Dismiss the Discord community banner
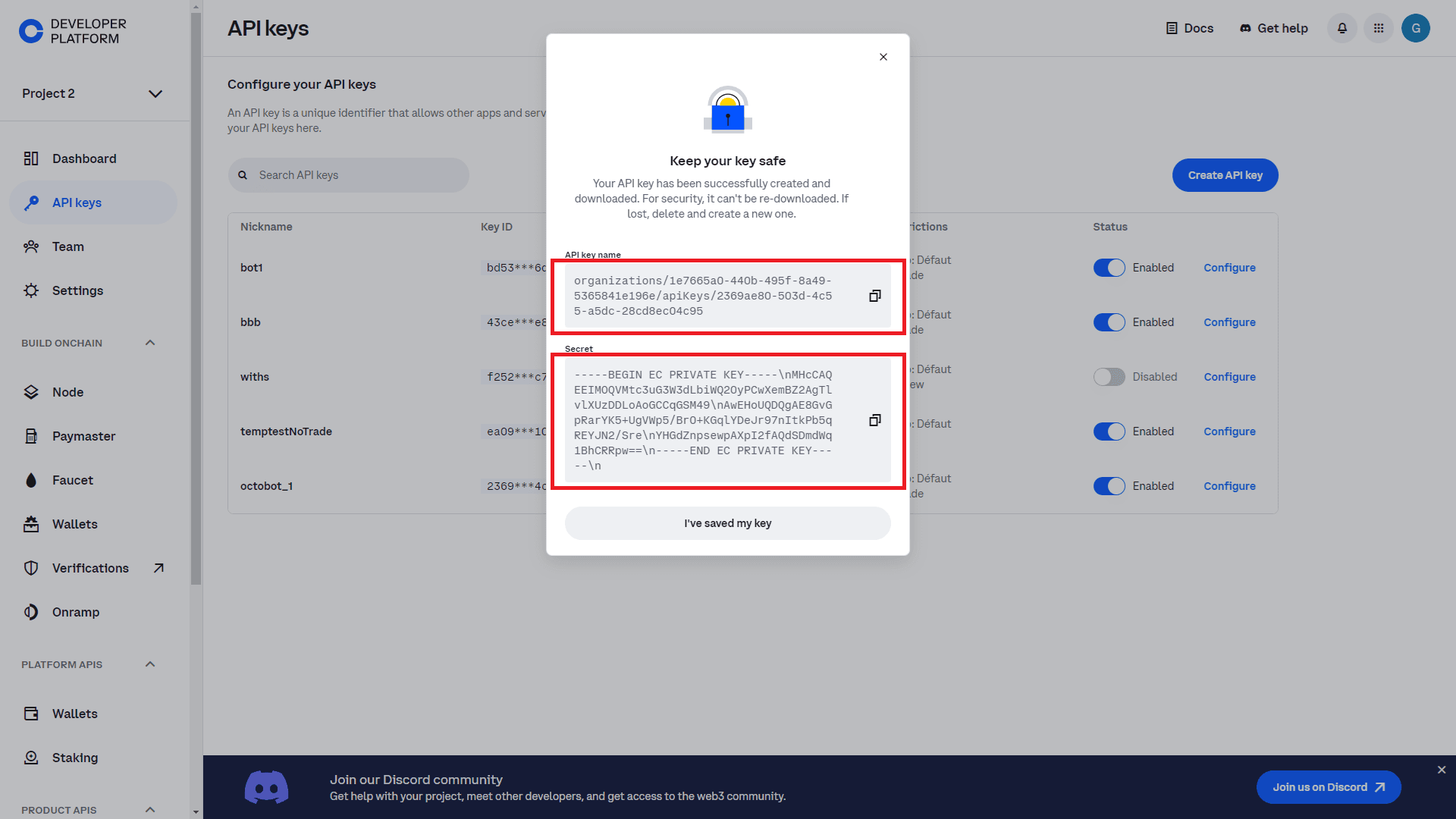The width and height of the screenshot is (1456, 819). point(1442,770)
